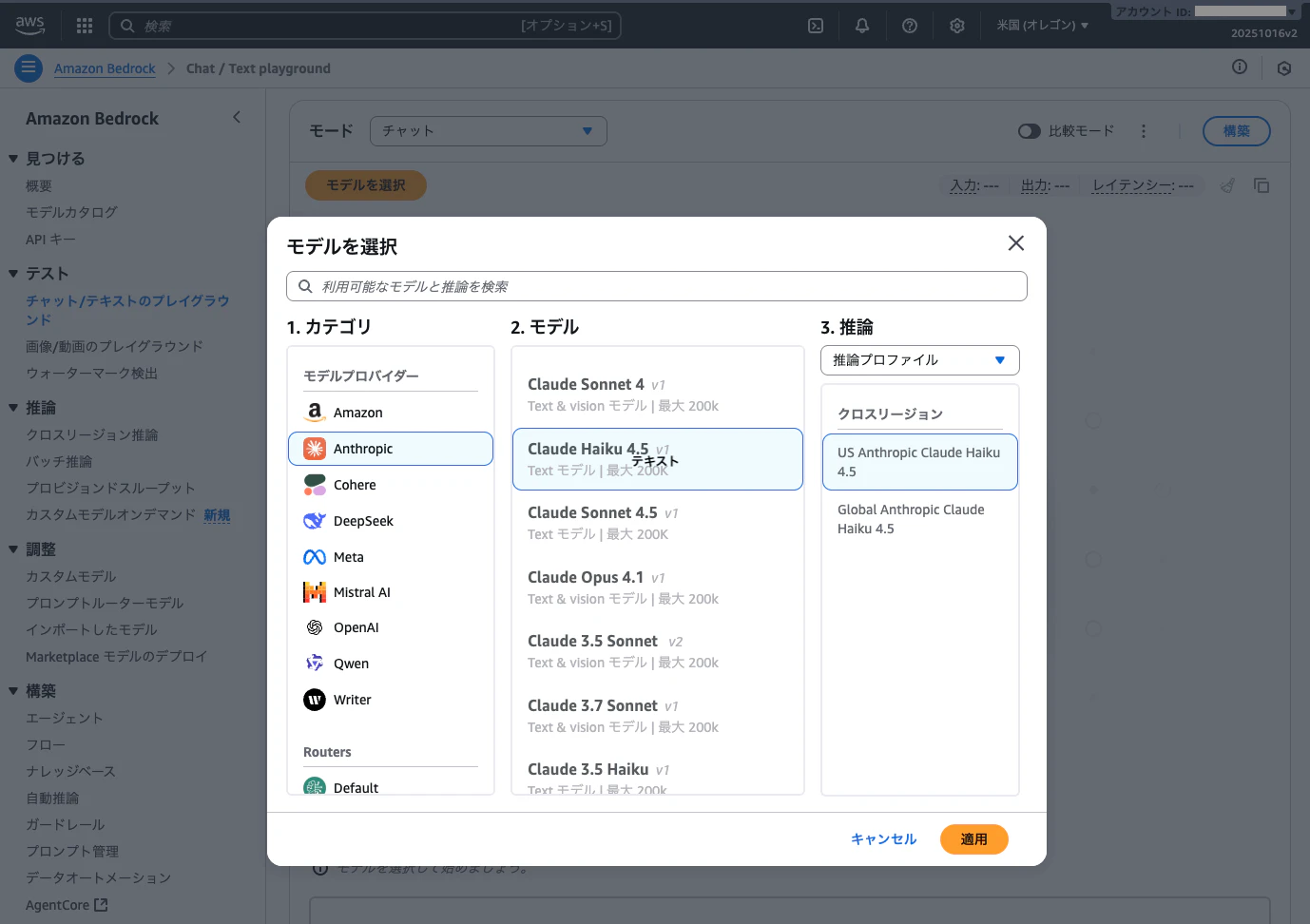The height and width of the screenshot is (924, 1310).
Task: Open ナレッジベース in sidebar
Action: click(x=70, y=771)
